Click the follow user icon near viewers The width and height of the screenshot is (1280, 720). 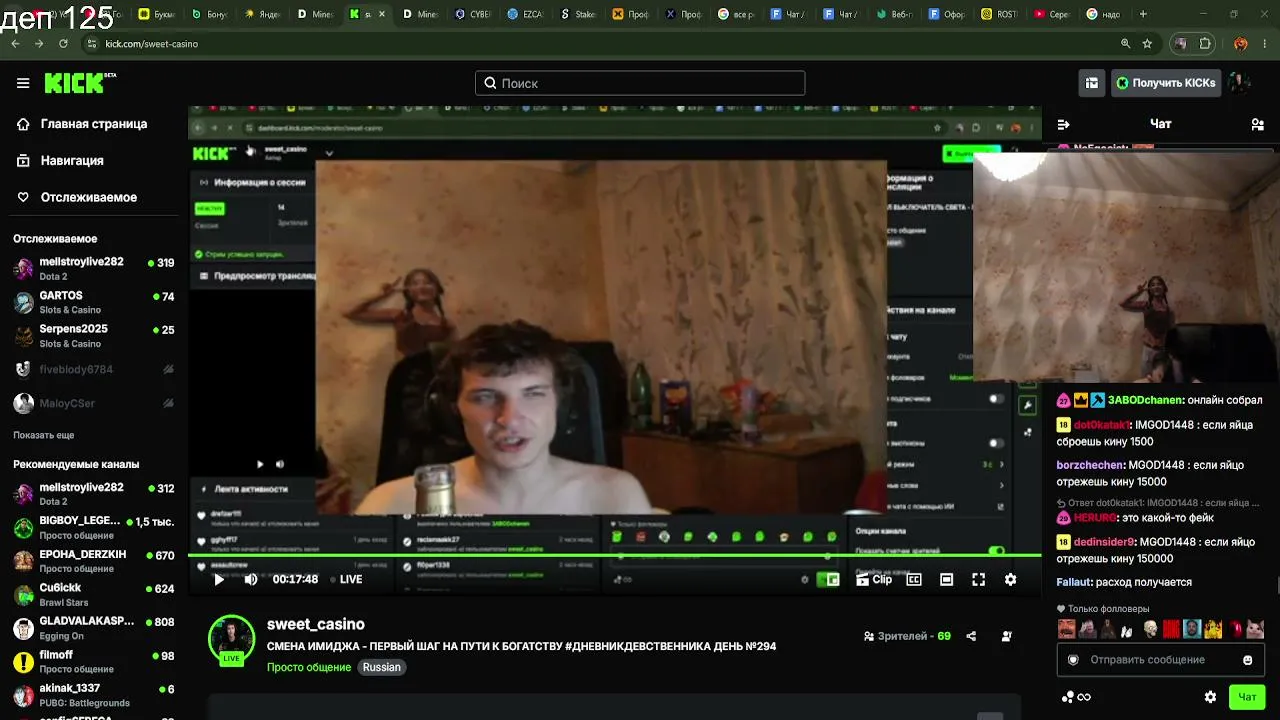pyautogui.click(x=1007, y=636)
